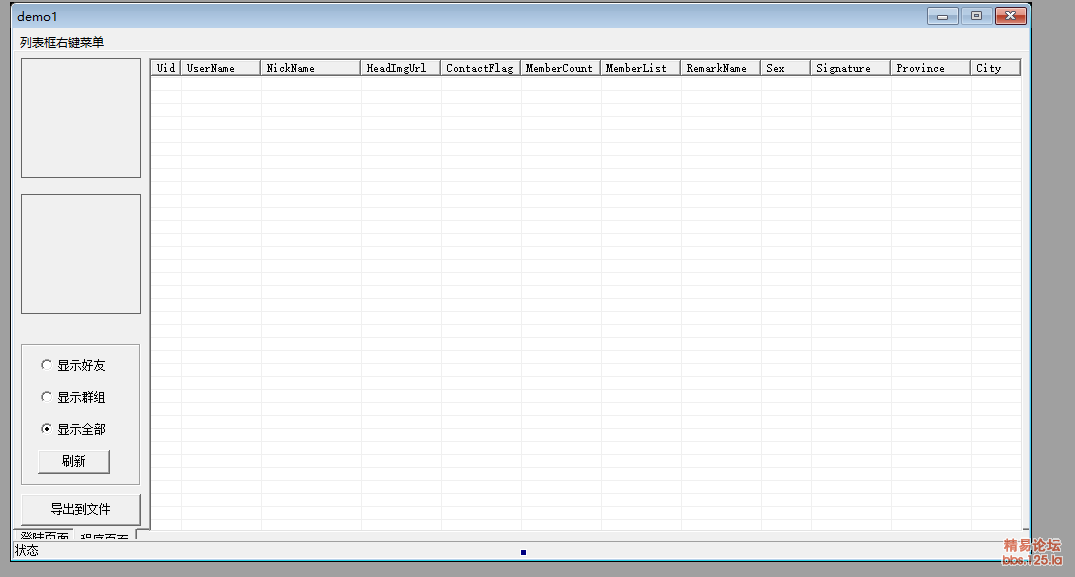The width and height of the screenshot is (1075, 577).
Task: Select the HeadImgUrl column header
Action: (x=400, y=68)
